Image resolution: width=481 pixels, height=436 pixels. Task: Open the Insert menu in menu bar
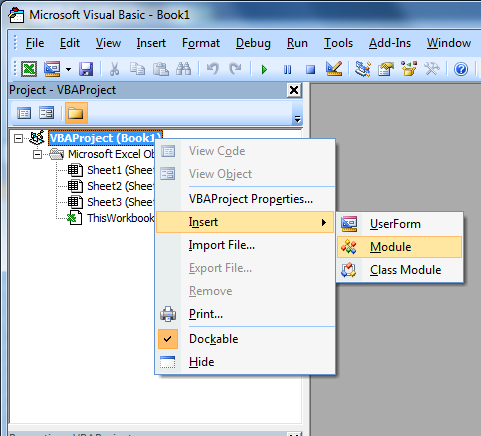[151, 43]
